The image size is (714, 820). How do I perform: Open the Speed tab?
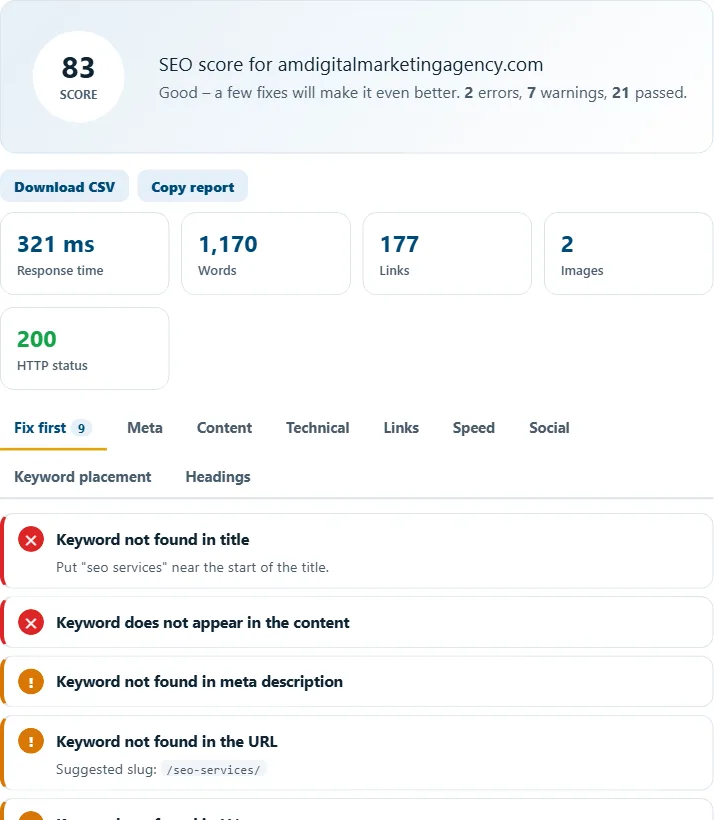473,428
